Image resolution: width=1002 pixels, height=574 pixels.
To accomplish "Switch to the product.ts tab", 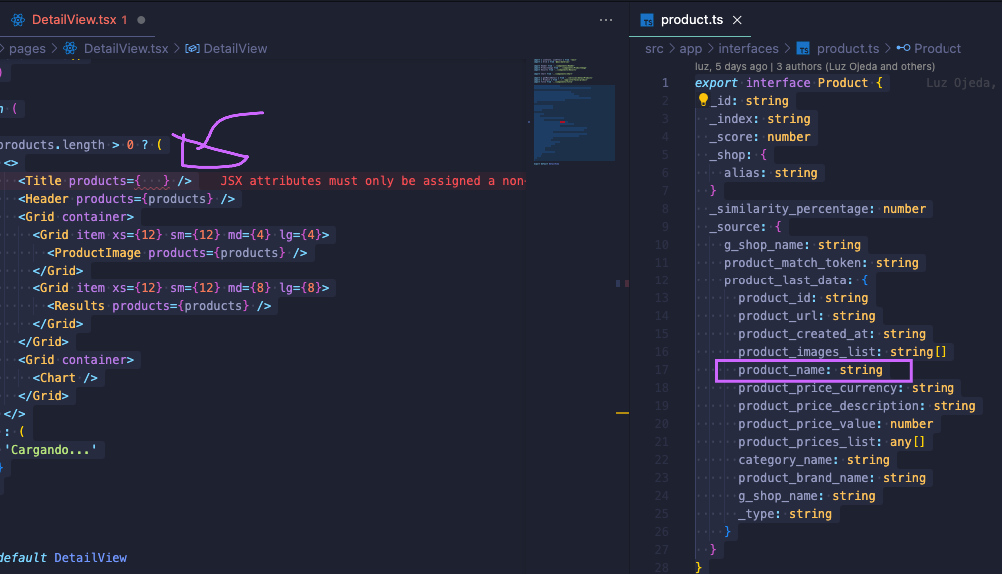I will (691, 20).
